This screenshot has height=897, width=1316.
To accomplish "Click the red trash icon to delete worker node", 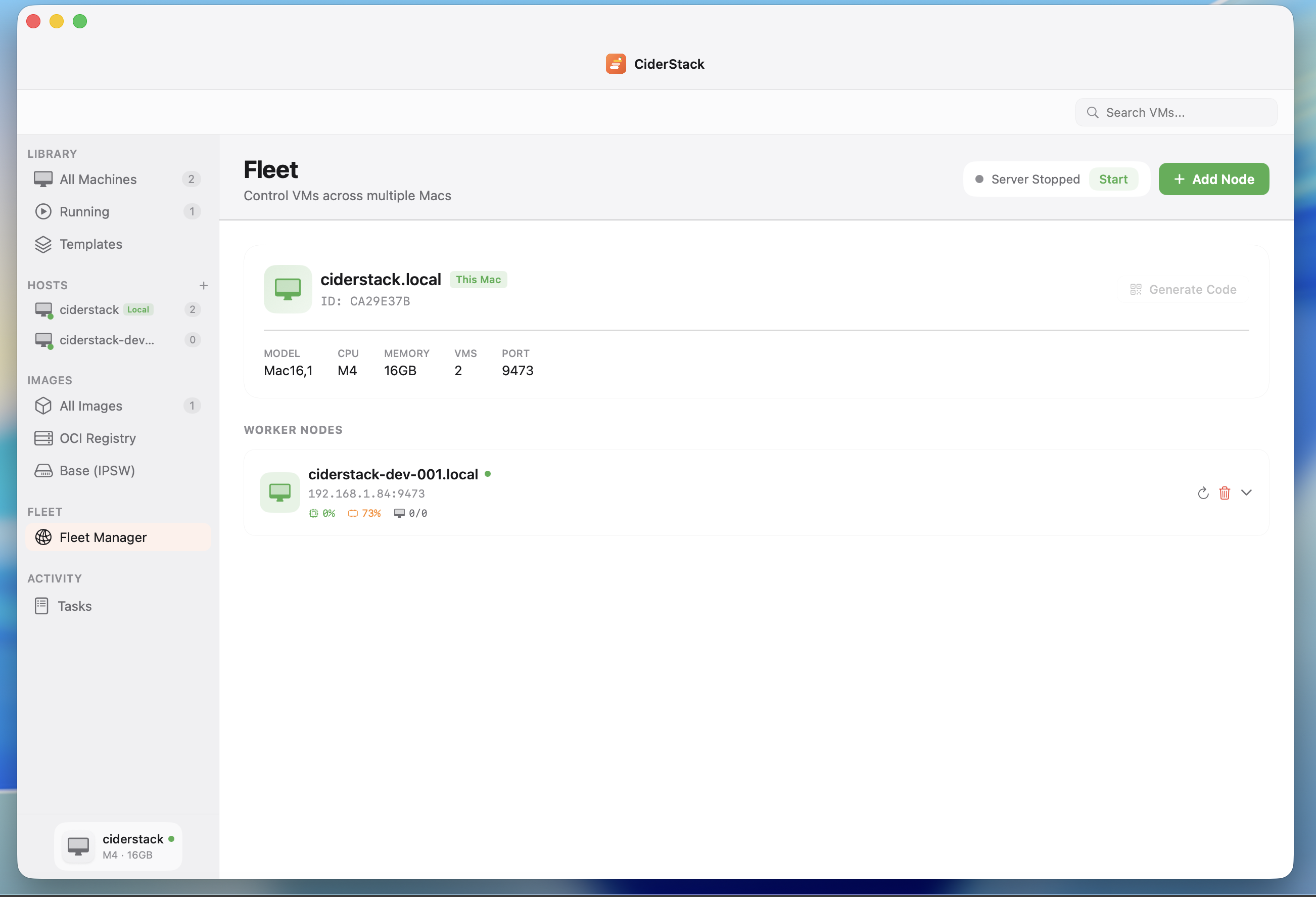I will (x=1224, y=493).
